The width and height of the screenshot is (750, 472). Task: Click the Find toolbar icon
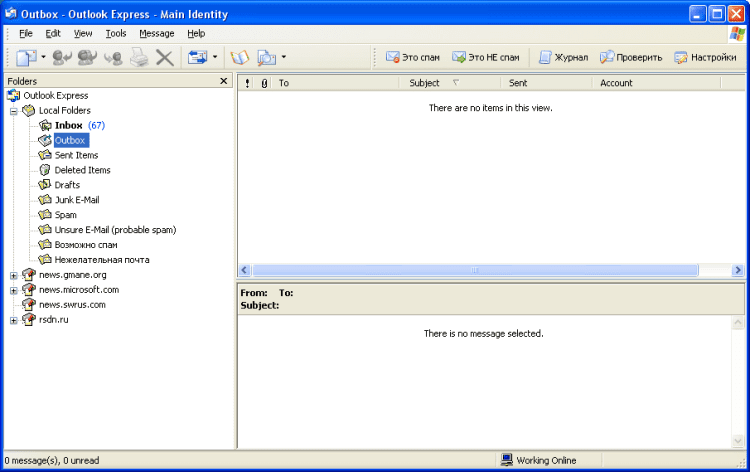coord(266,57)
